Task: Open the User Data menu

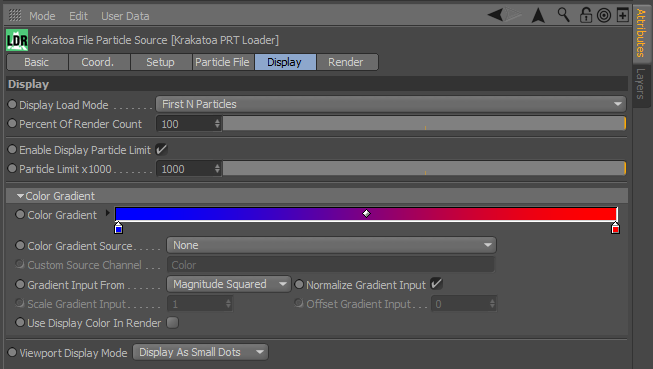Action: click(125, 16)
